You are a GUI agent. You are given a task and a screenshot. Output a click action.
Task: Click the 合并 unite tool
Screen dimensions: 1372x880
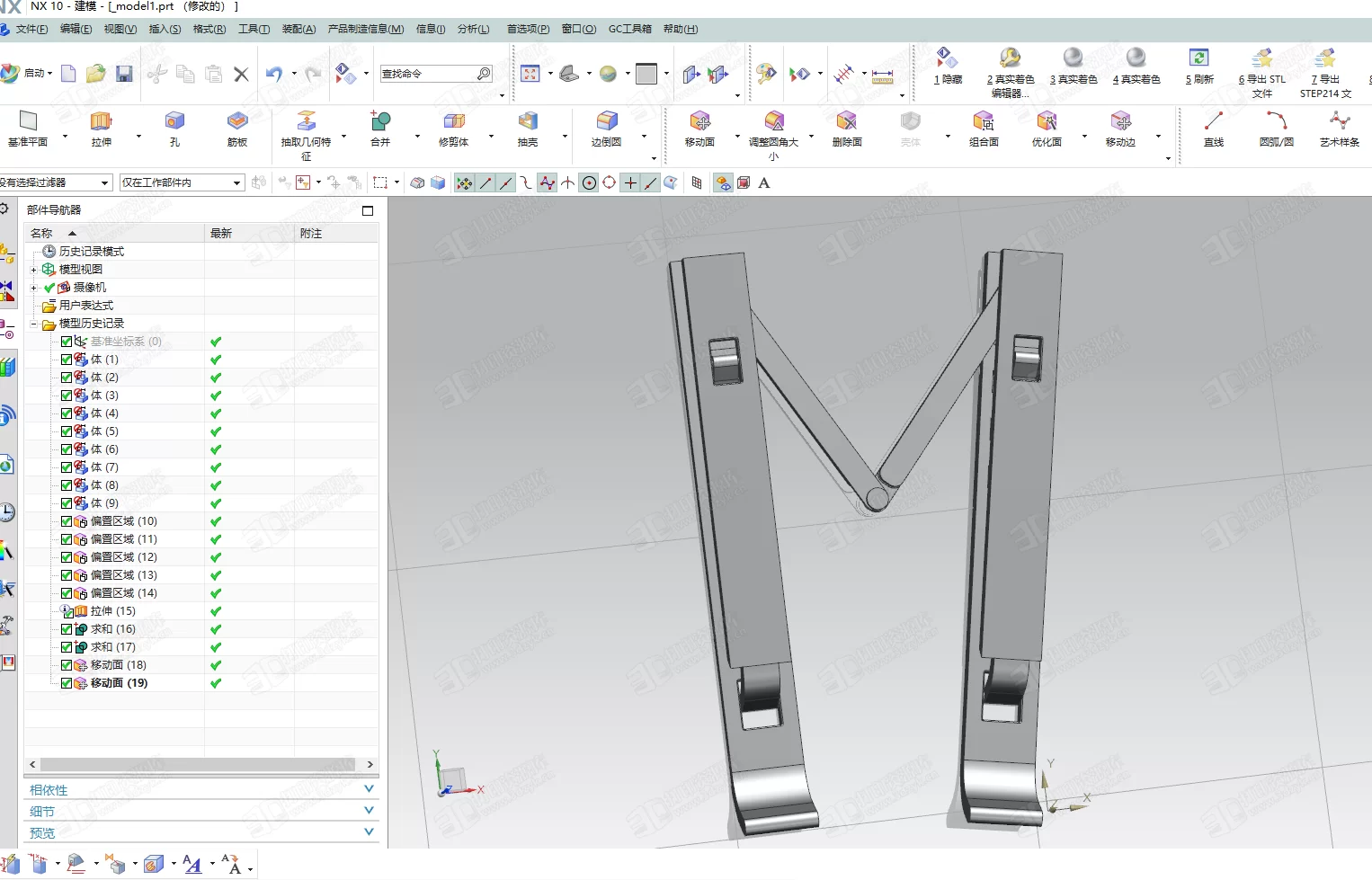[380, 128]
